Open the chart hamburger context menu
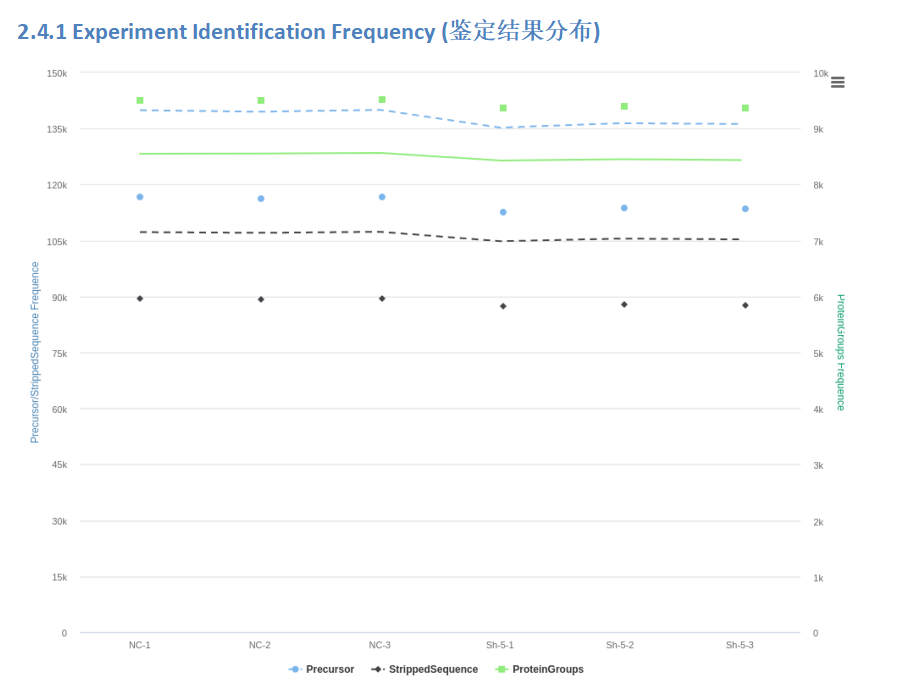Image resolution: width=913 pixels, height=697 pixels. pos(837,82)
